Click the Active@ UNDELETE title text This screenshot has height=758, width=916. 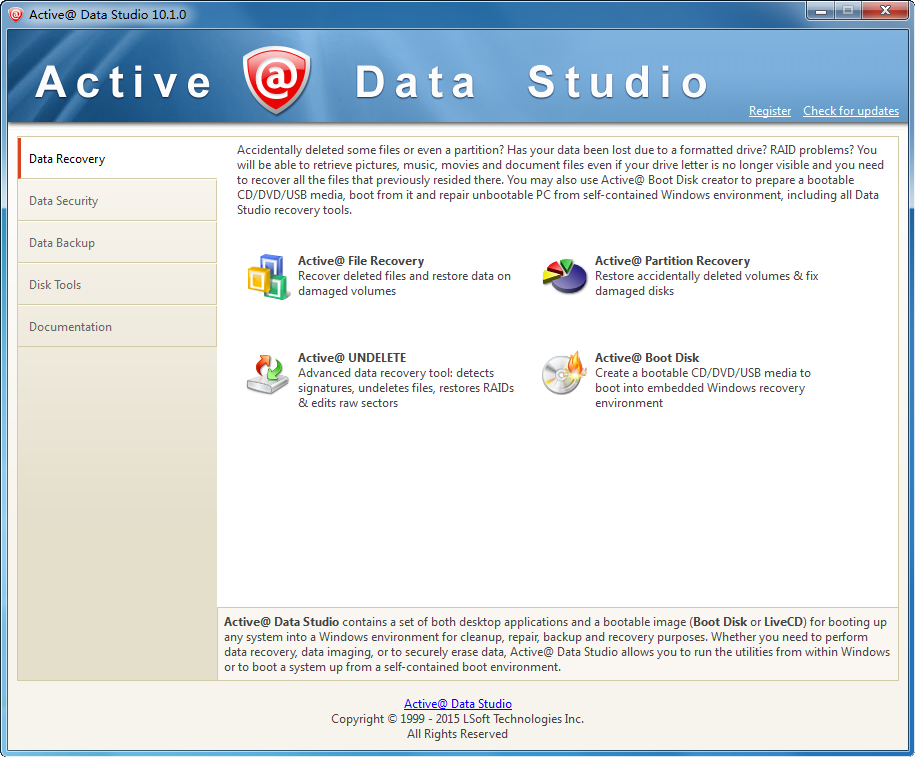pyautogui.click(x=352, y=358)
